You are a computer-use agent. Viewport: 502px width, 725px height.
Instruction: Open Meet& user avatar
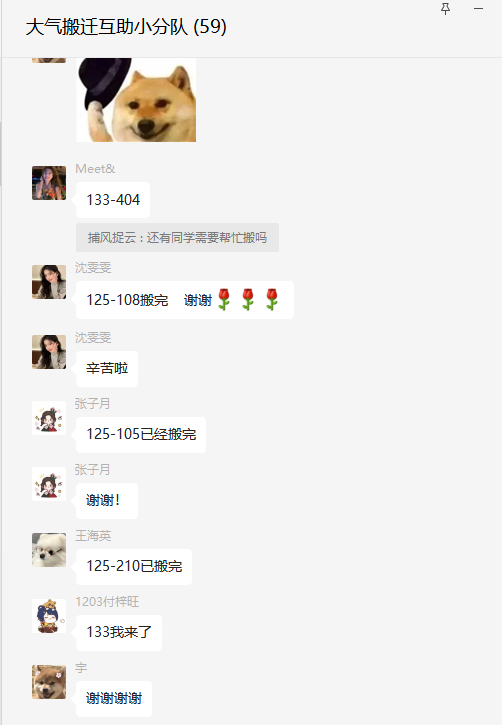[49, 183]
